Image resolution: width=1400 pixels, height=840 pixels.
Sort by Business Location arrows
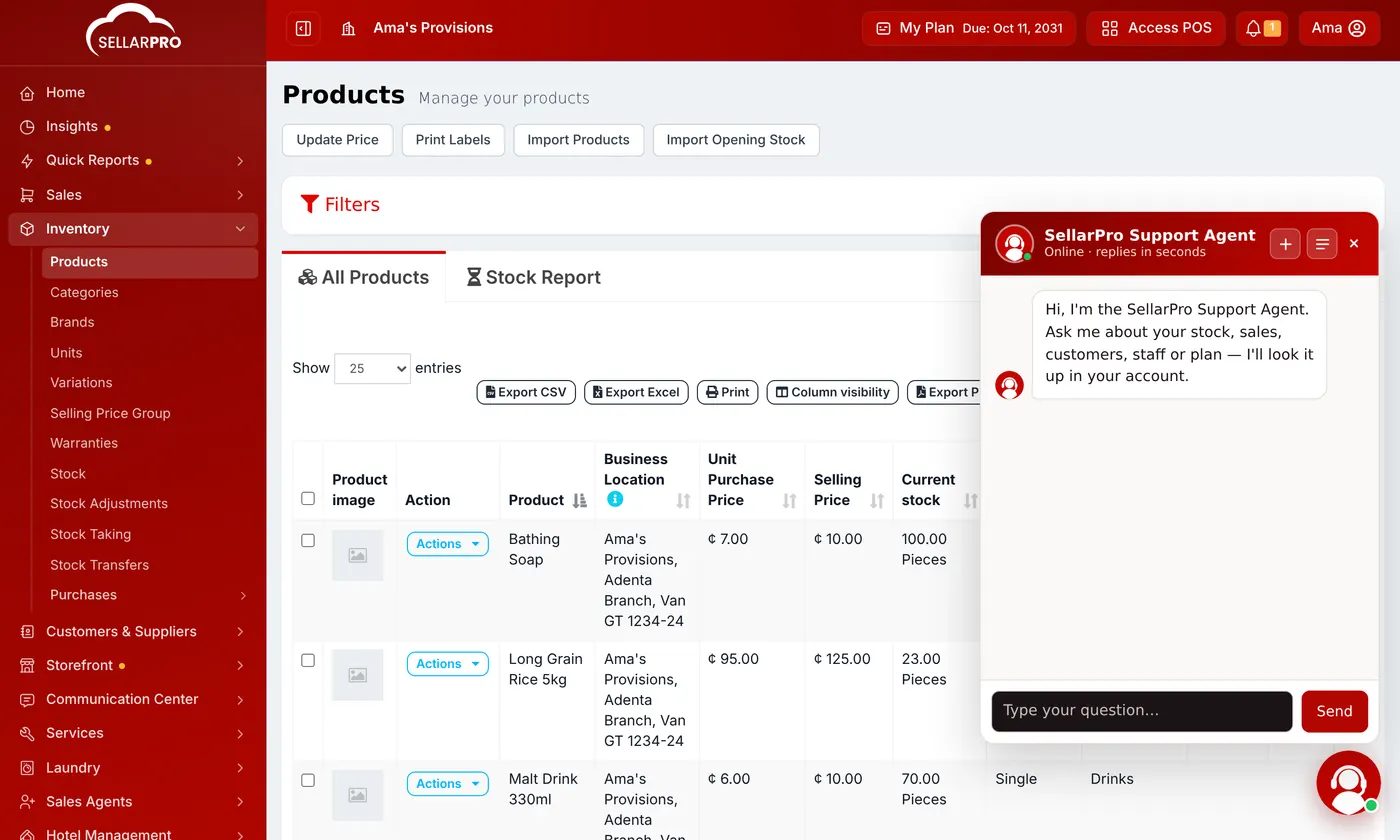point(683,500)
